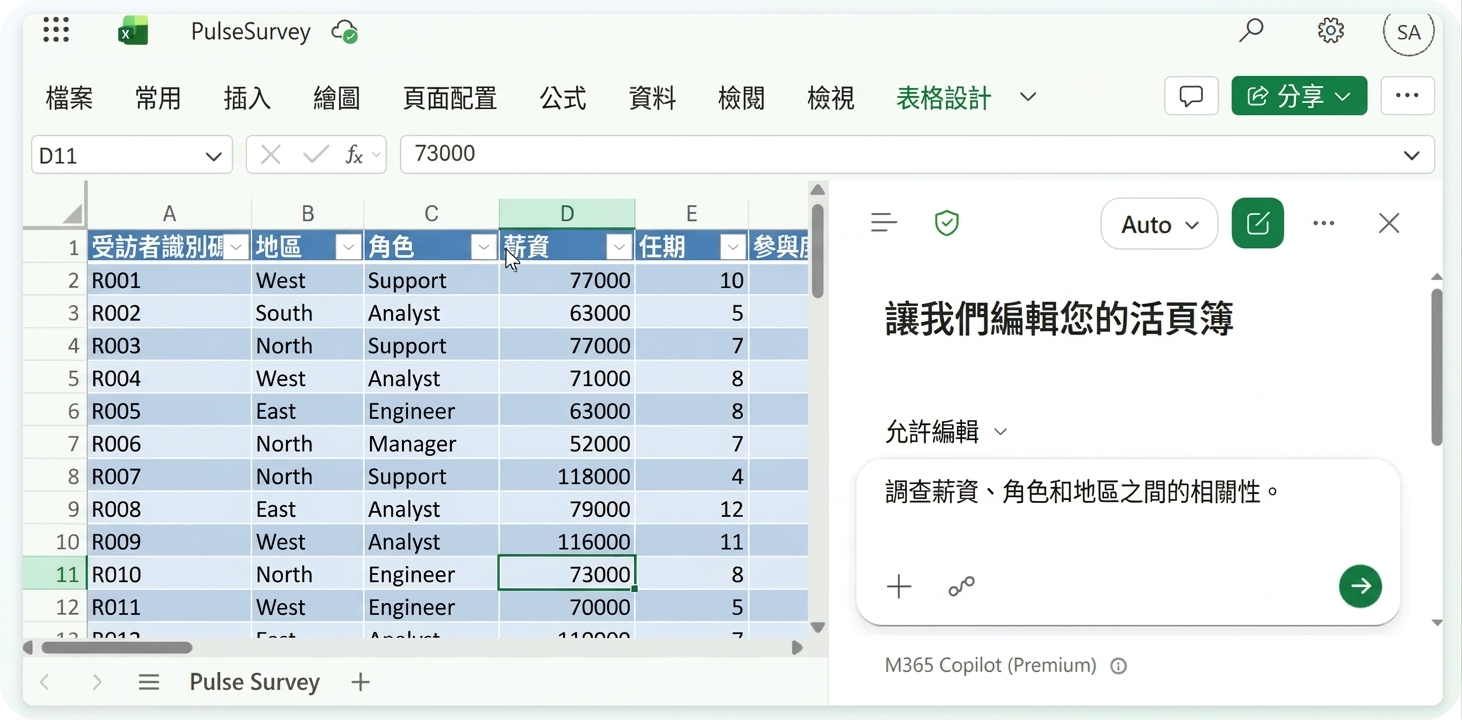Open the SA account avatar
1462x720 pixels.
1409,32
